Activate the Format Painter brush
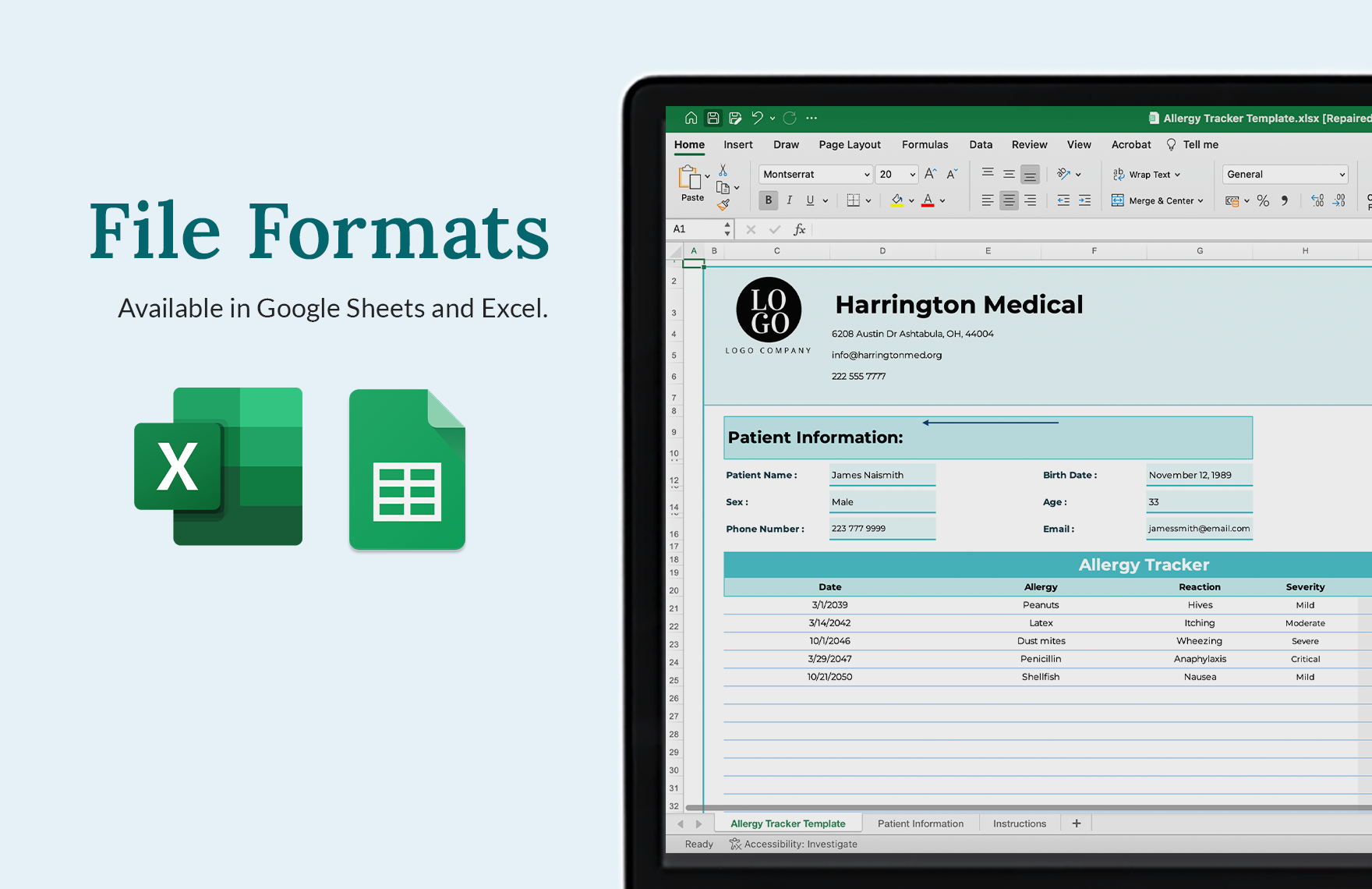Image resolution: width=1372 pixels, height=889 pixels. click(723, 204)
